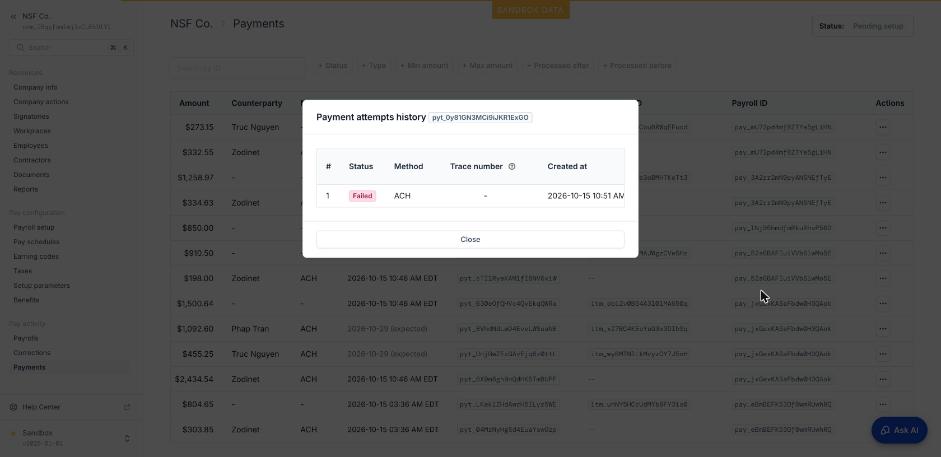Go to Signatories page

point(31,116)
